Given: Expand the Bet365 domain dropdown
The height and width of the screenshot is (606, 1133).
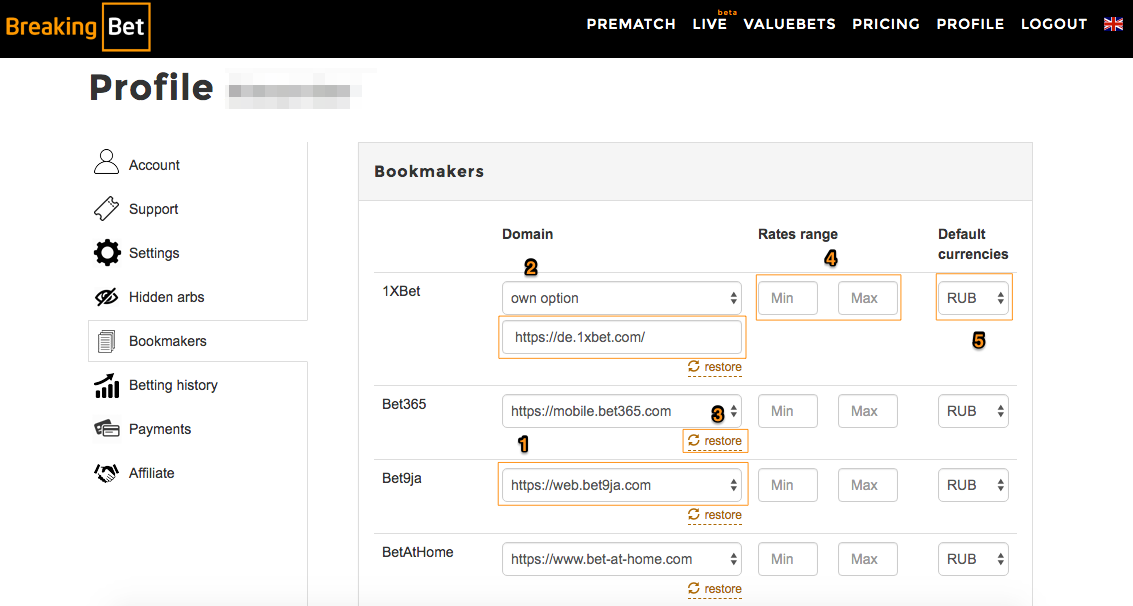Looking at the screenshot, I should click(621, 411).
